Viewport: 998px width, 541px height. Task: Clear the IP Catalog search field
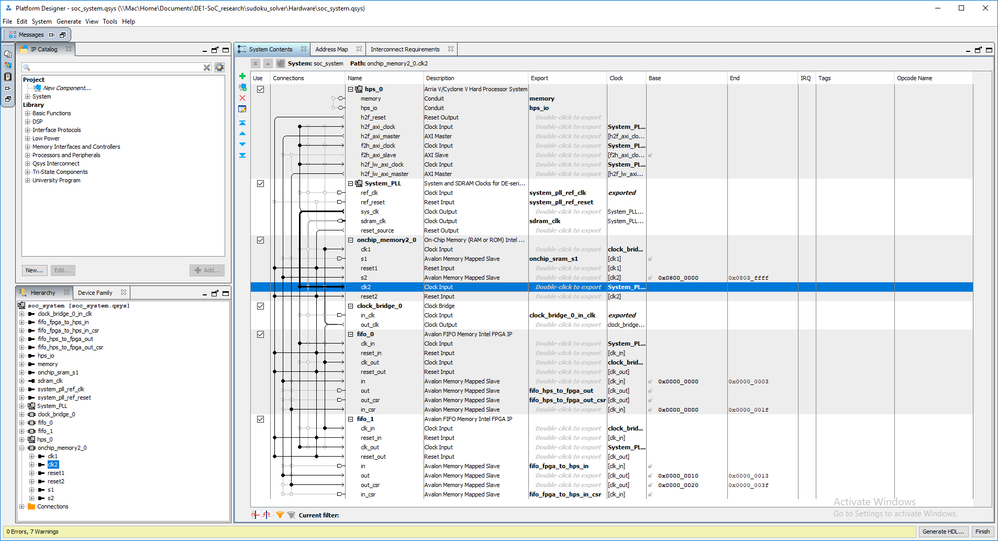coord(207,67)
